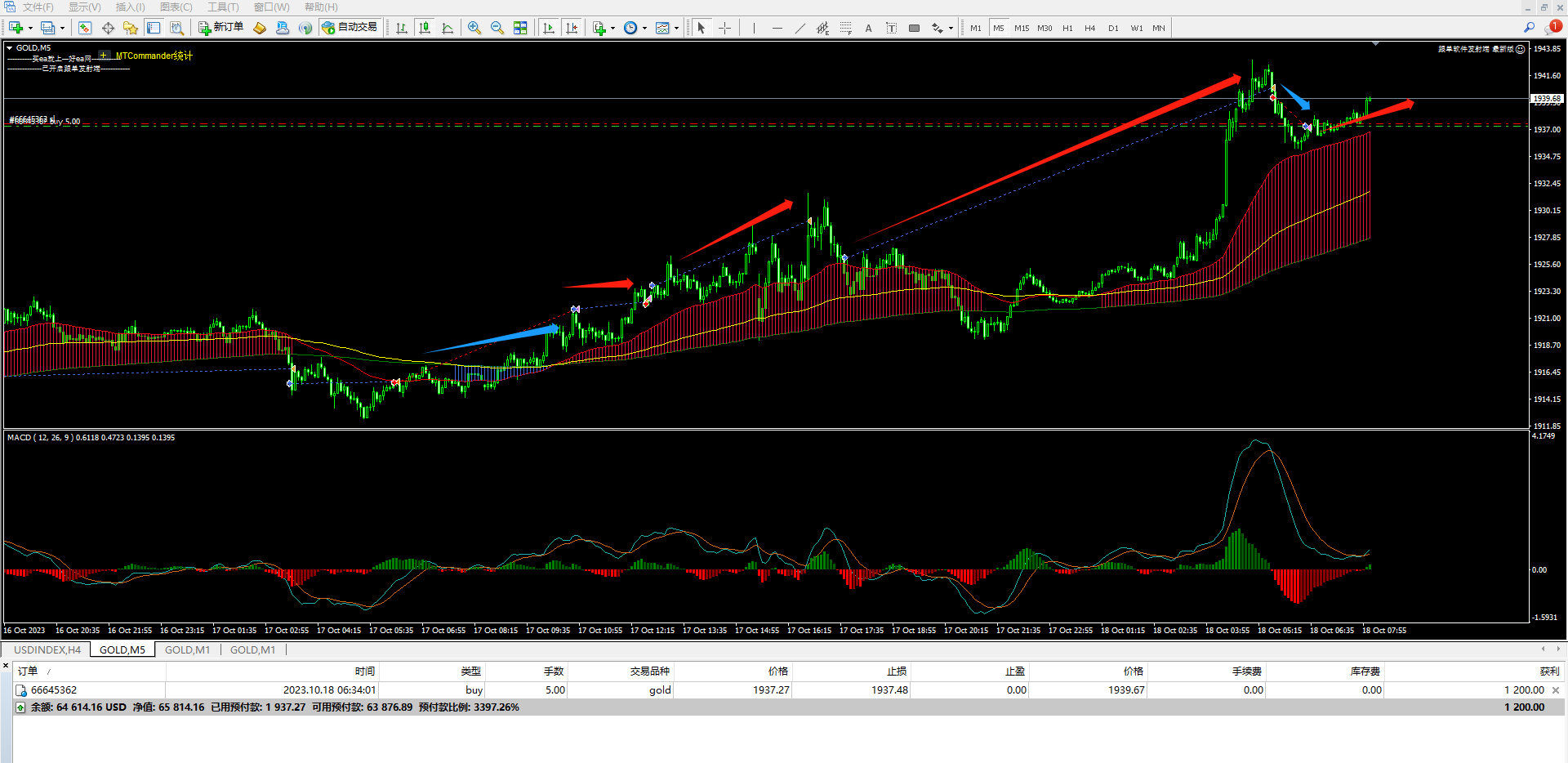Viewport: 1568px width, 763px height.
Task: Set timeframe to W1
Action: [1137, 28]
